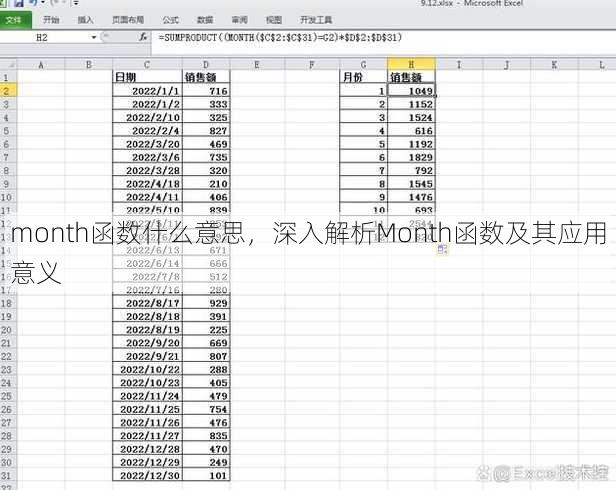Select the date cell 2022/4/18

[147, 184]
